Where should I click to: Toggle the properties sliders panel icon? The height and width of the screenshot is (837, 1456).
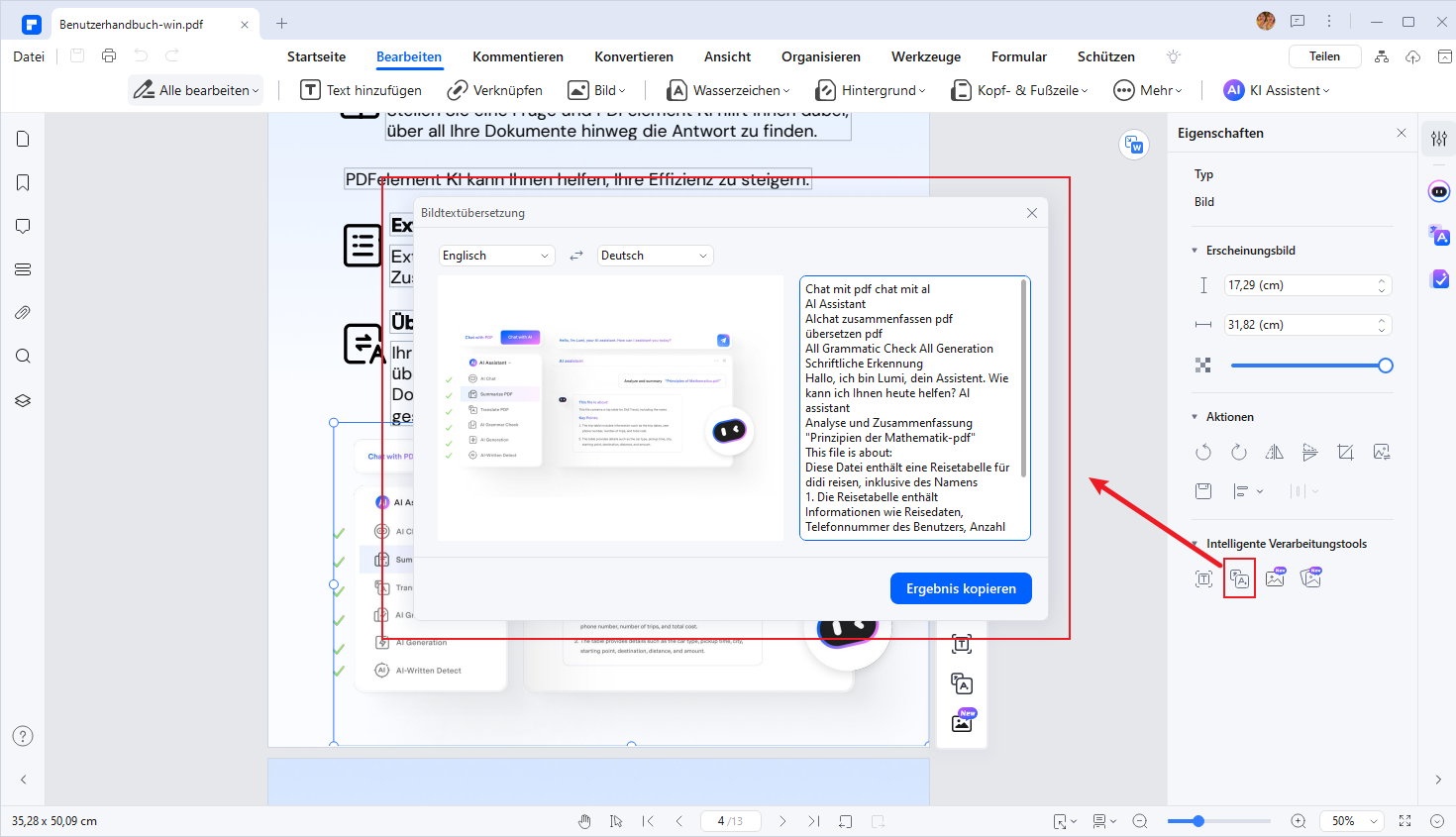1439,139
